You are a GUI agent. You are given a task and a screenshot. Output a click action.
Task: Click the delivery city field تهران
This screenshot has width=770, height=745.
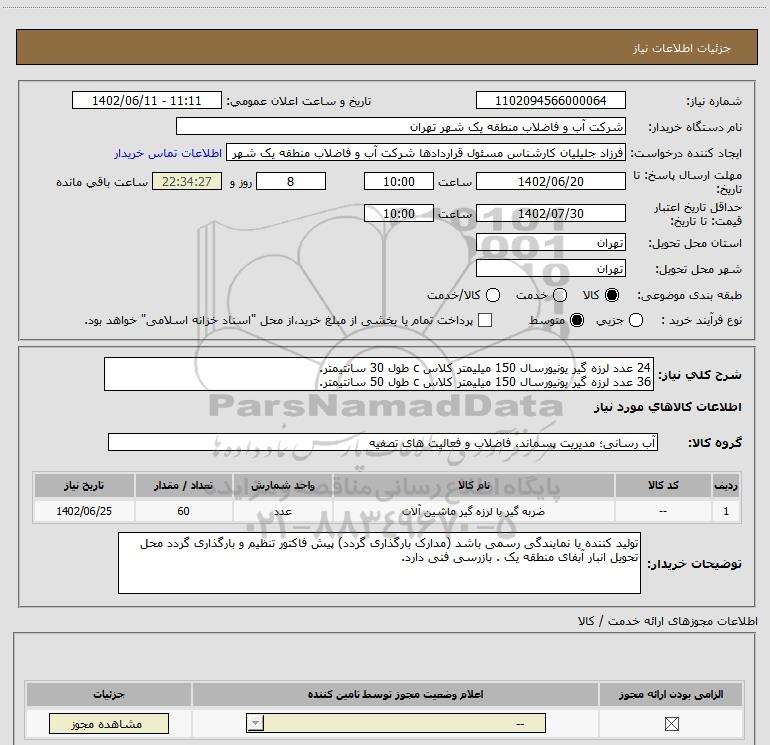point(550,268)
